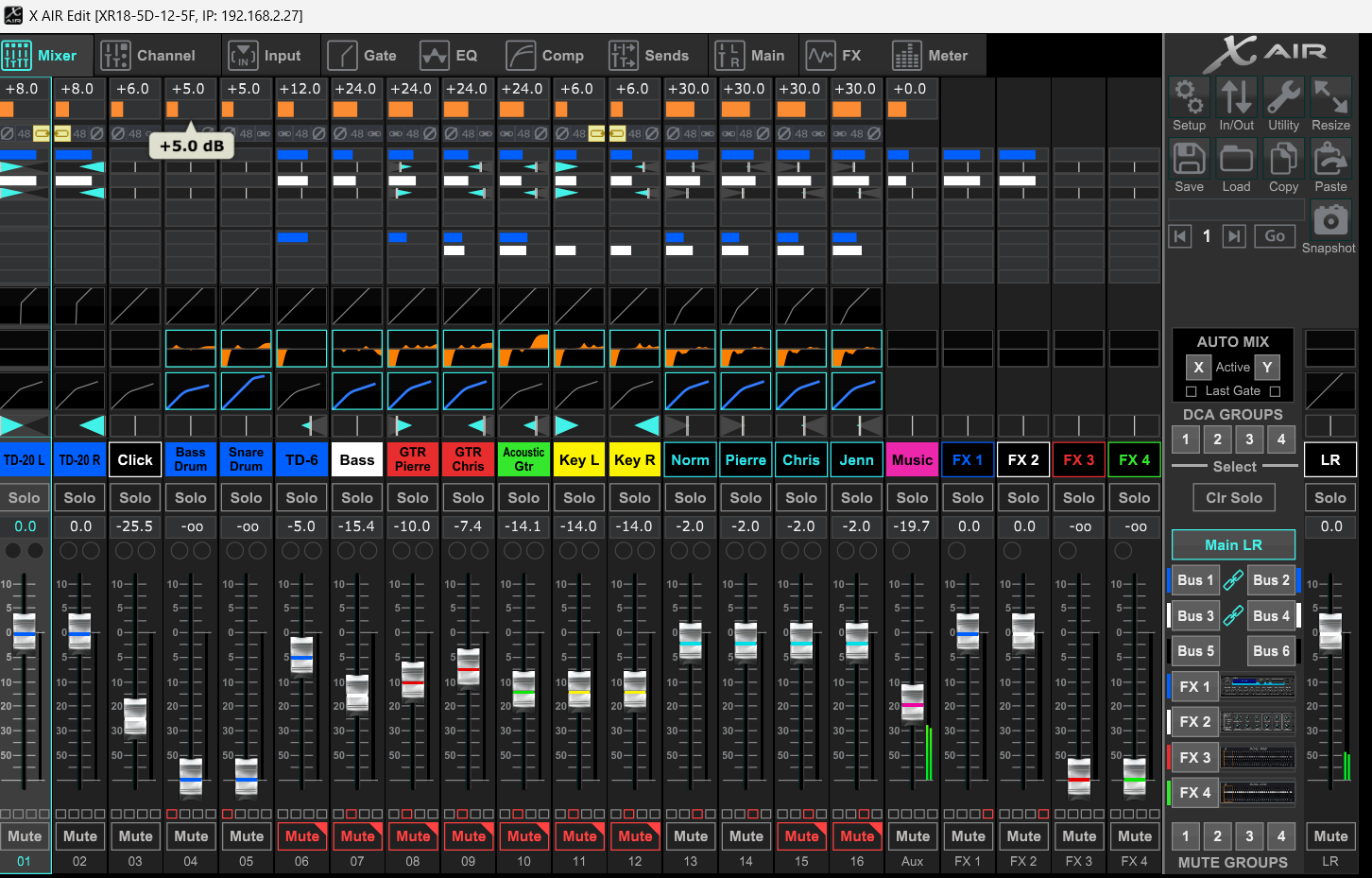Click the snapshot Go button

click(1275, 236)
